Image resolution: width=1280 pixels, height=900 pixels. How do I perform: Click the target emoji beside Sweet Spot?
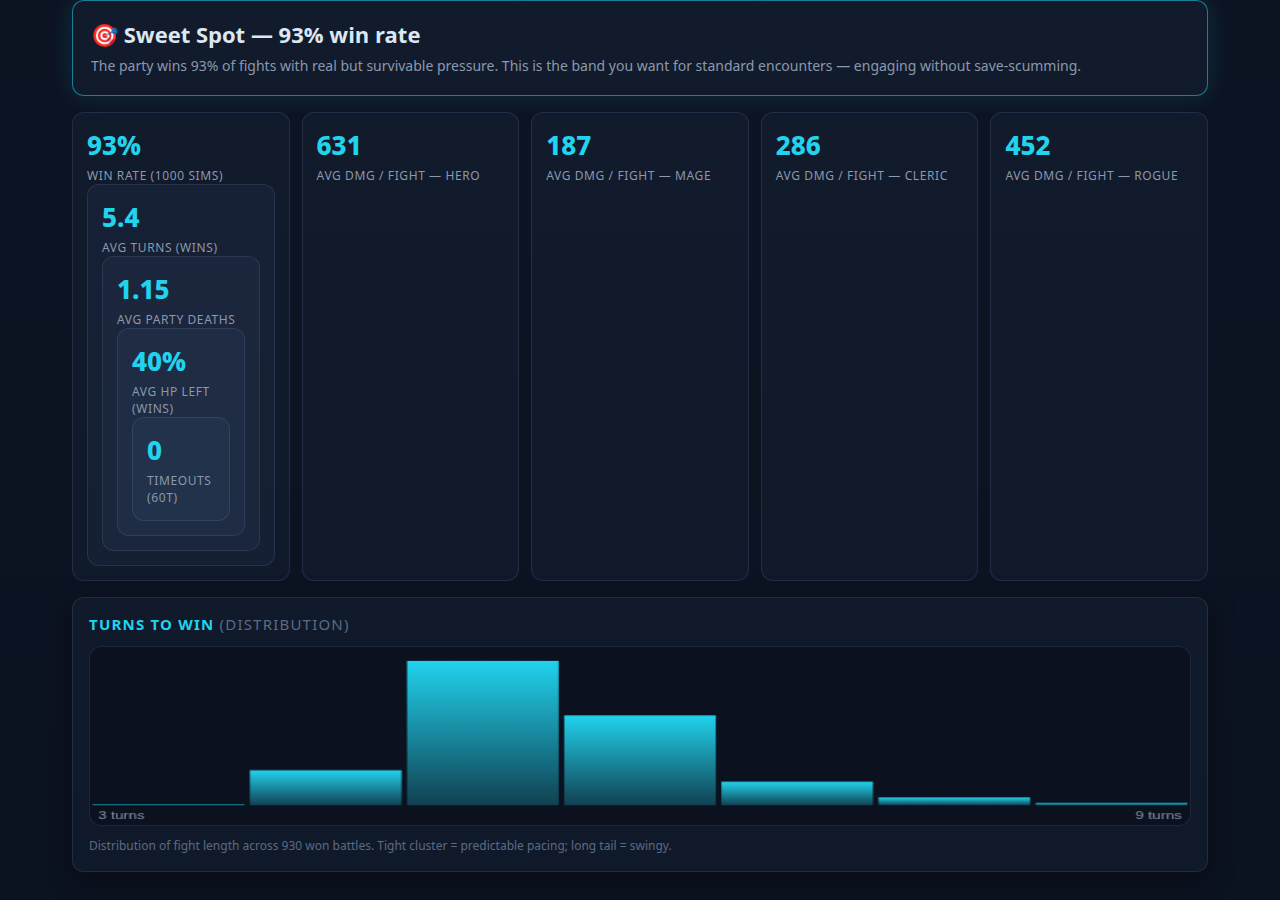104,36
